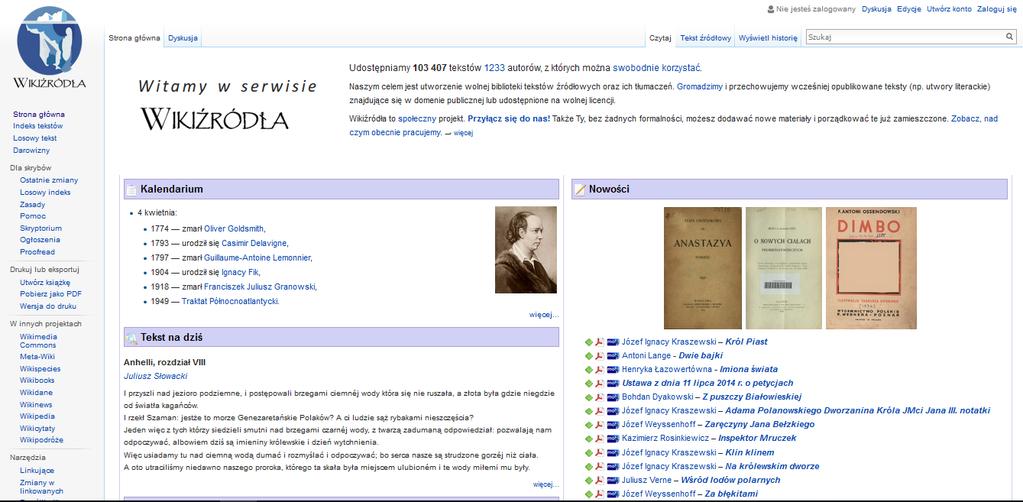Image resolution: width=1023 pixels, height=502 pixels.
Task: Click blue mobi icon for Zaręczyny Jana Bełzkiego
Action: click(613, 425)
